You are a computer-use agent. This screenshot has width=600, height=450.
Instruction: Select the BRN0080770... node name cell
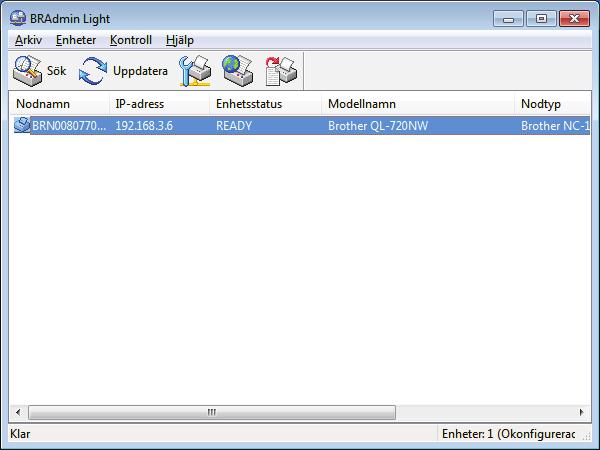click(x=69, y=126)
